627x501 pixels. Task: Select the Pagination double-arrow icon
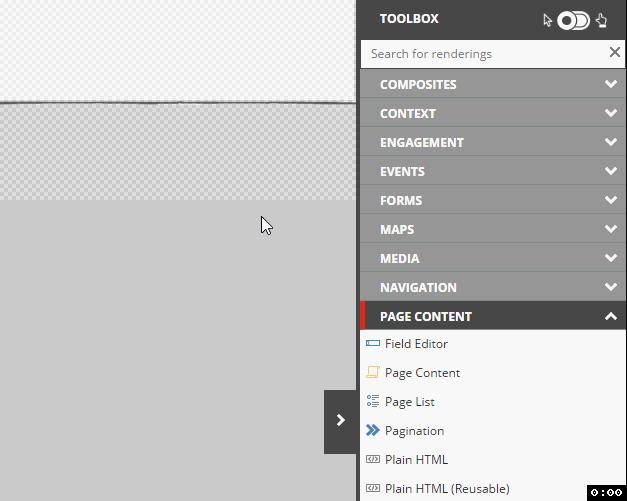pos(373,430)
